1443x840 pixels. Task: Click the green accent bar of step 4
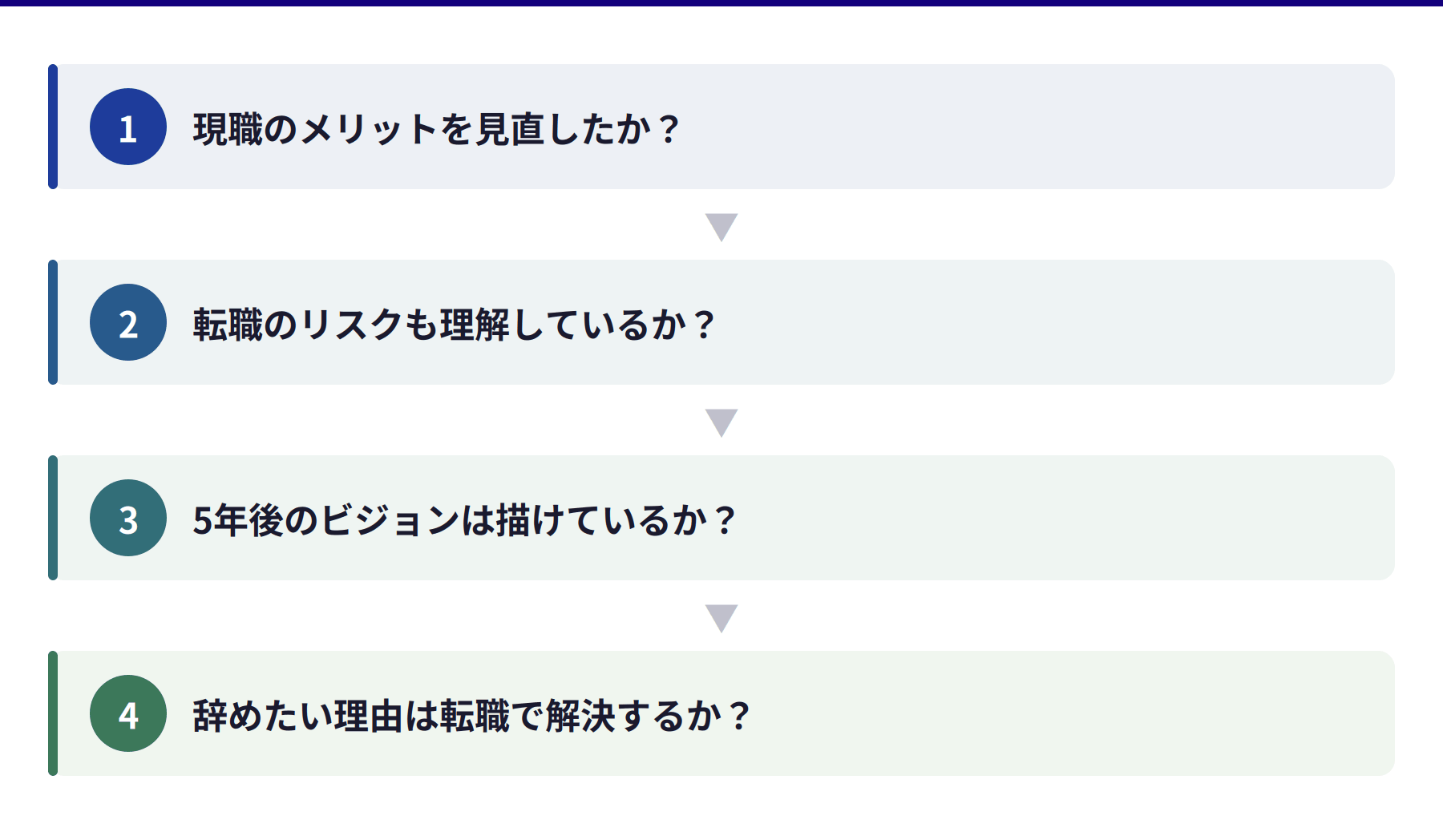(x=53, y=713)
